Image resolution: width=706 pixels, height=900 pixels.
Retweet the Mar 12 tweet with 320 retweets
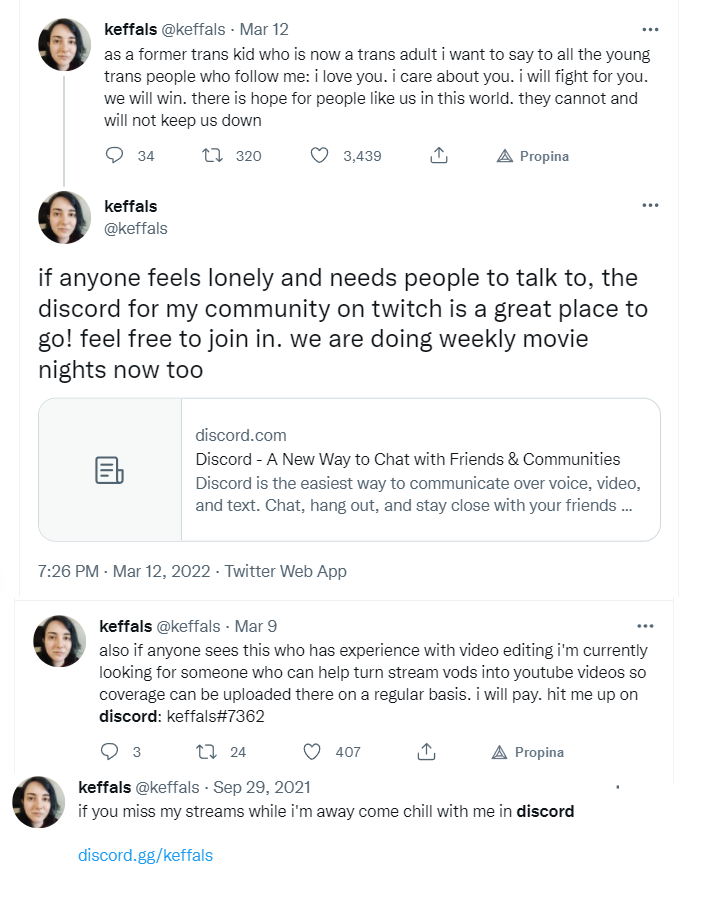[x=212, y=156]
